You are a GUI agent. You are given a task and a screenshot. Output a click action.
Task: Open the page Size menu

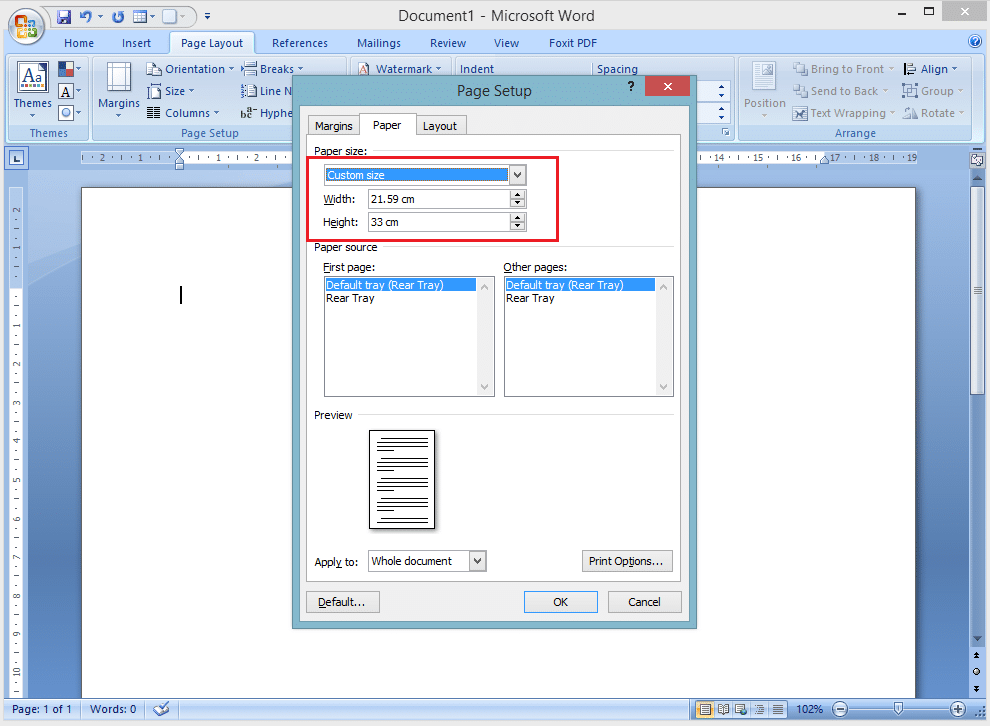click(x=170, y=91)
